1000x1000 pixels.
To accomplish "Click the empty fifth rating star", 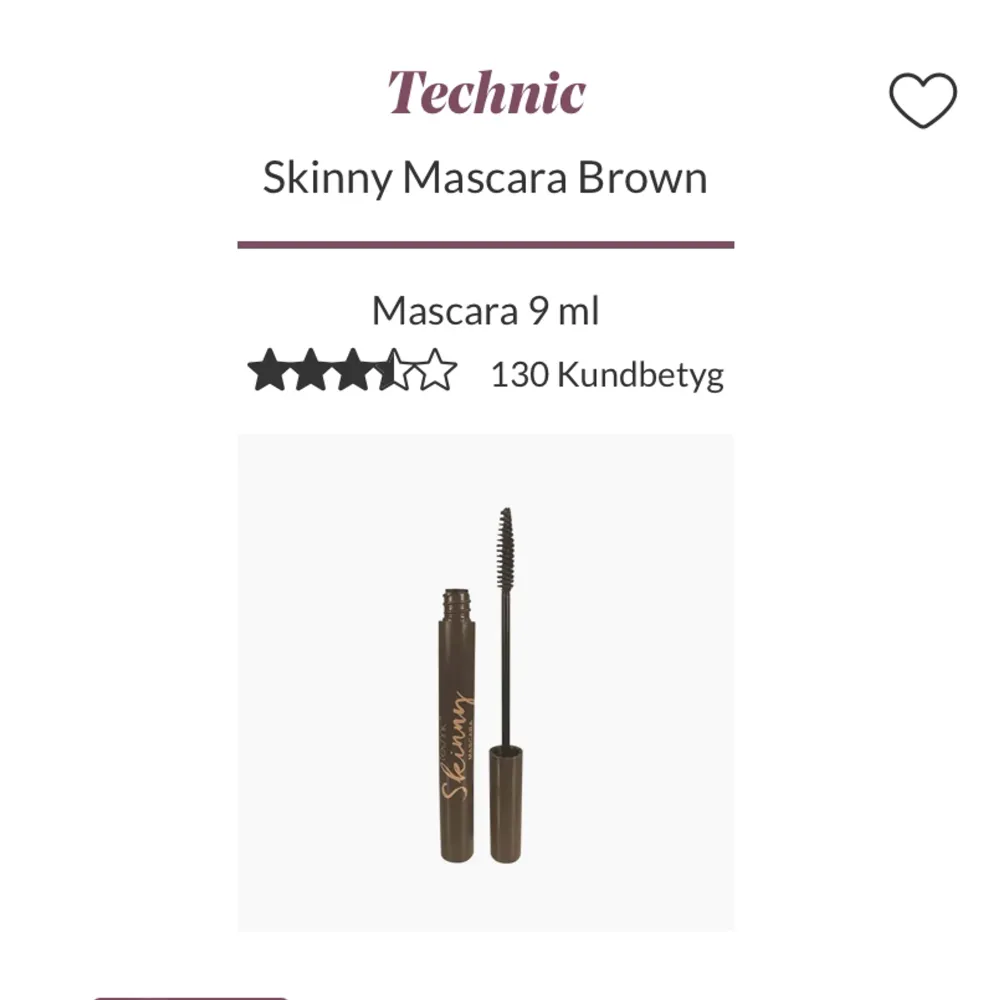I will 437,371.
